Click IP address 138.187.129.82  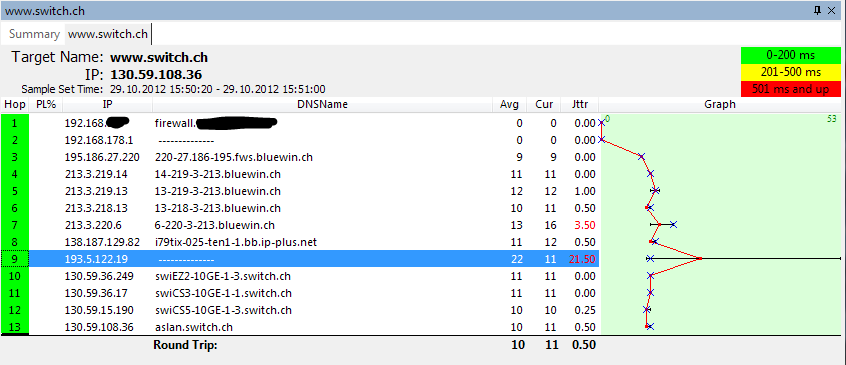(102, 242)
